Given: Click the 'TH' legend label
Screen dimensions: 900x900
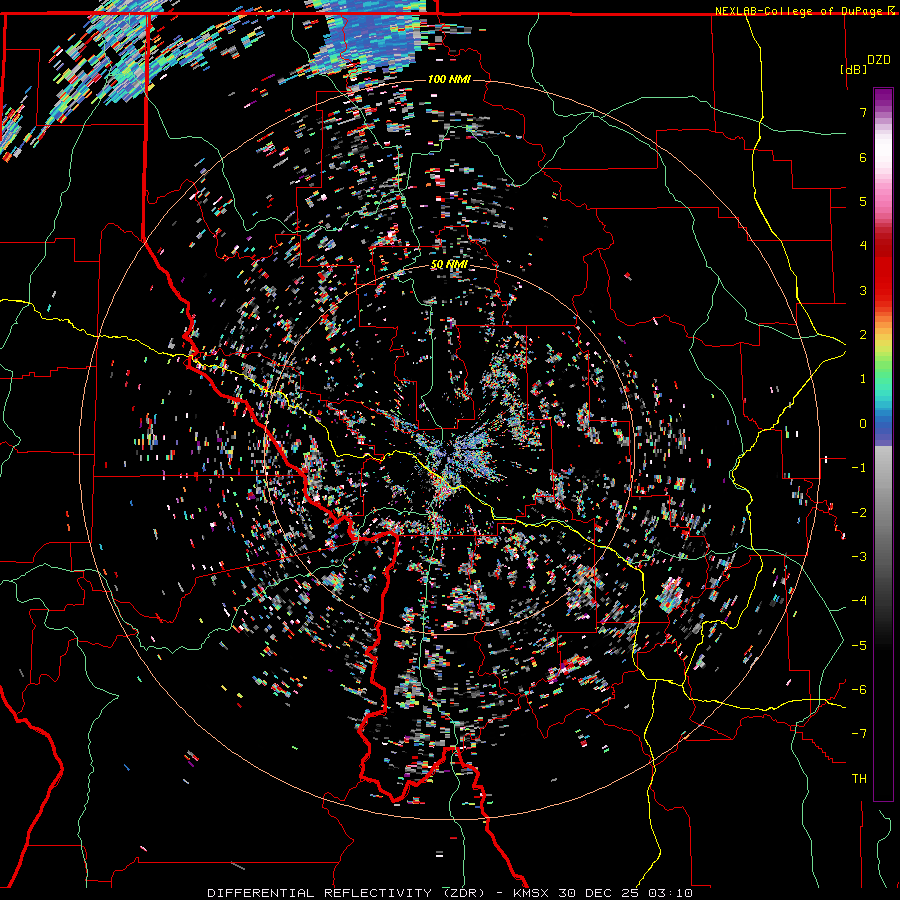Looking at the screenshot, I should pyautogui.click(x=859, y=778).
